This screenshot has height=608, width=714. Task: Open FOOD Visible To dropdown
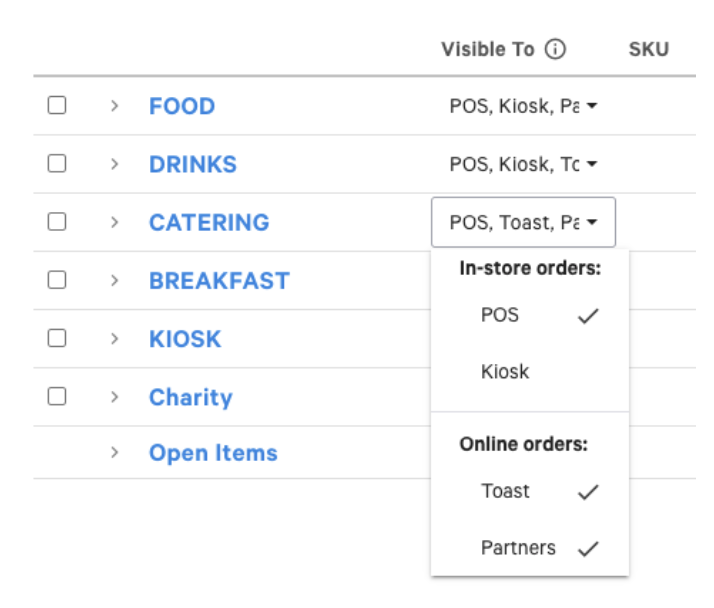[x=523, y=106]
